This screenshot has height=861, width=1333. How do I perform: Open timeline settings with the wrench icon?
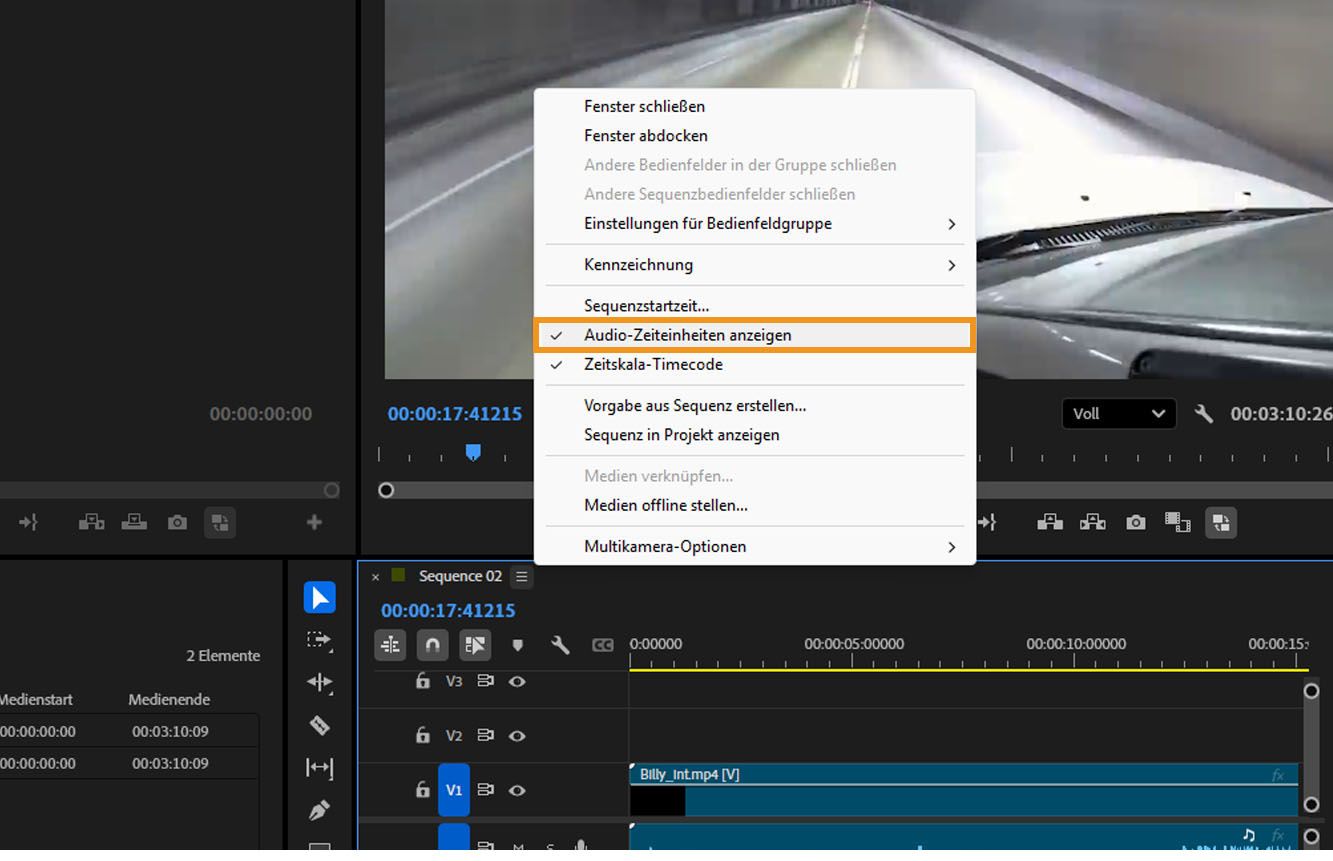coord(560,645)
